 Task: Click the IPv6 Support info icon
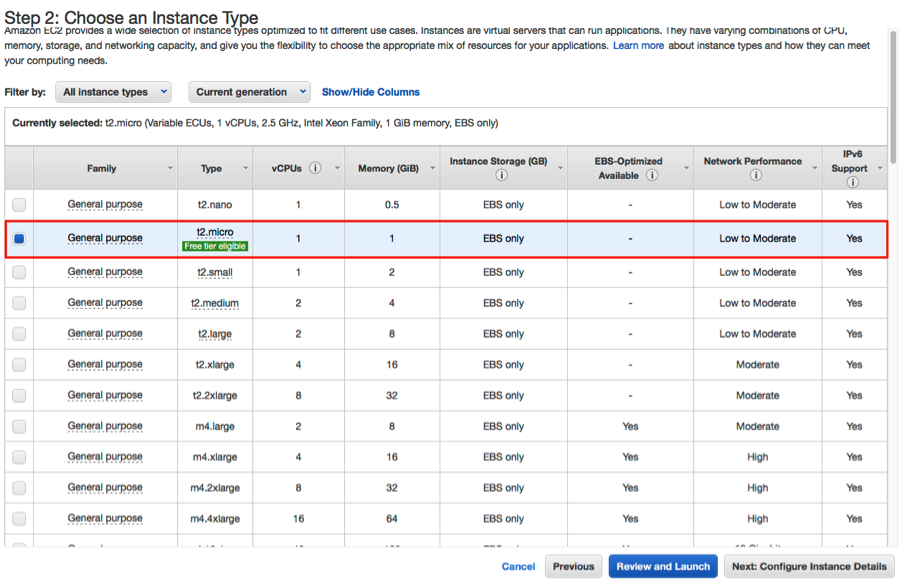coord(852,182)
